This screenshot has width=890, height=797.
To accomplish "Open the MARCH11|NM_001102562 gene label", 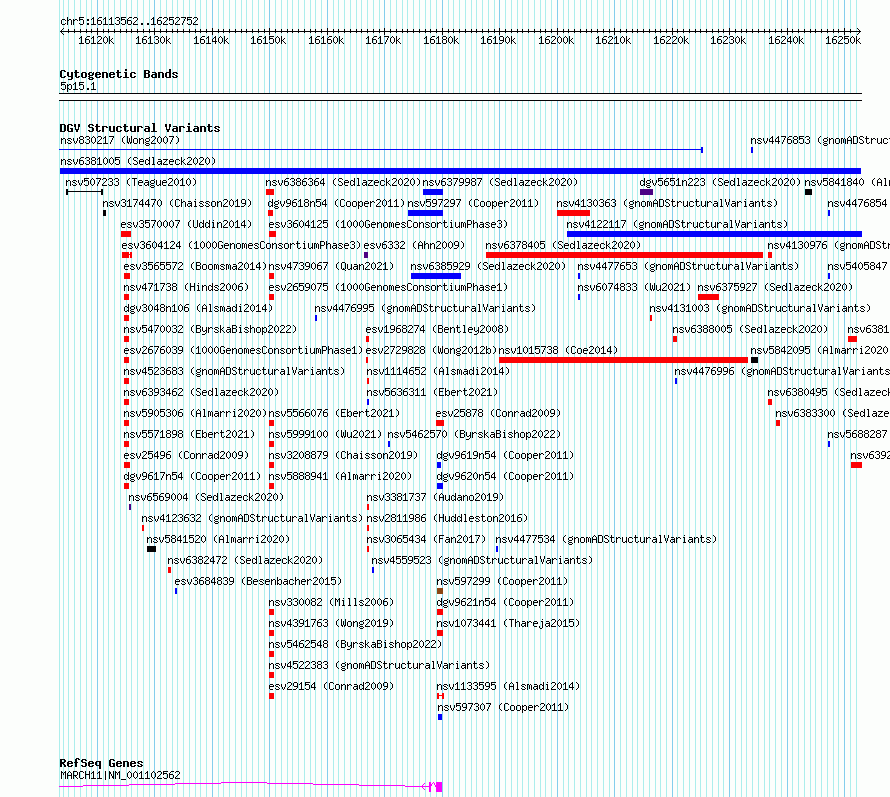I will [120, 775].
